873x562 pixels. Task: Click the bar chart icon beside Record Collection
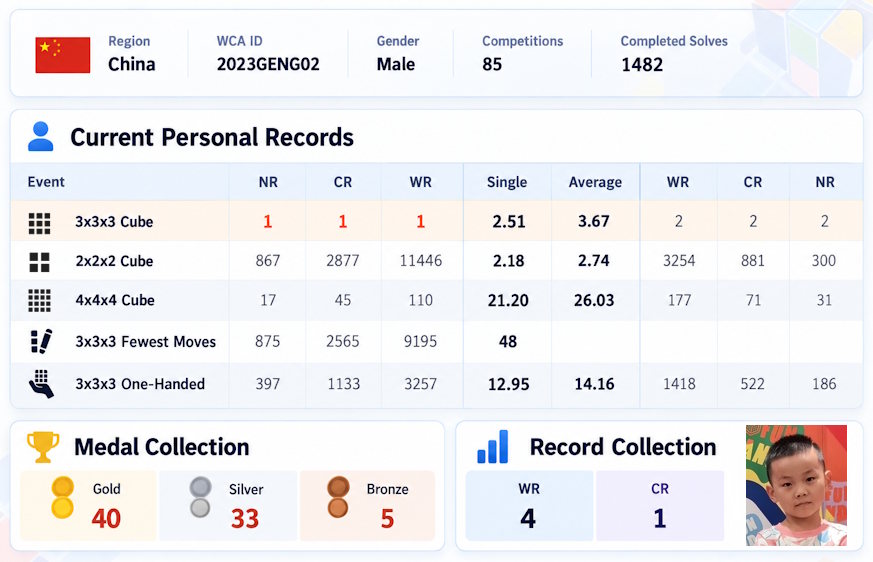tap(493, 447)
